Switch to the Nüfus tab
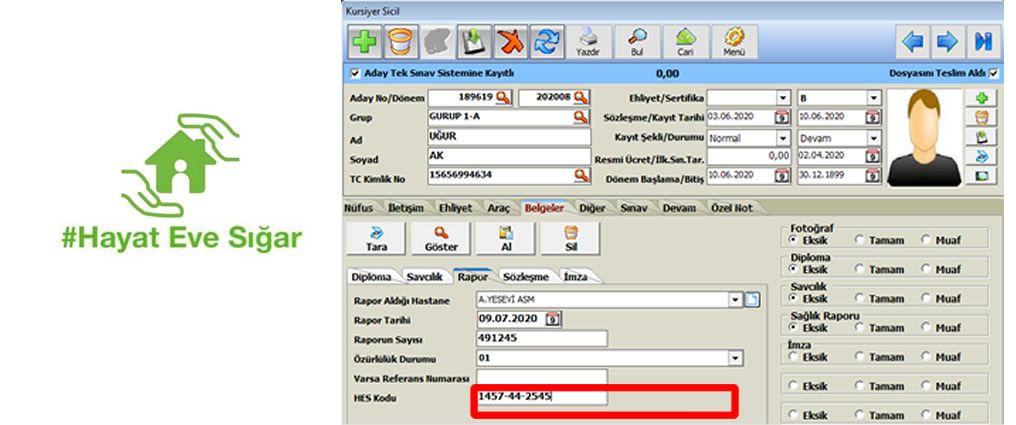The width and height of the screenshot is (1016, 425). (358, 208)
